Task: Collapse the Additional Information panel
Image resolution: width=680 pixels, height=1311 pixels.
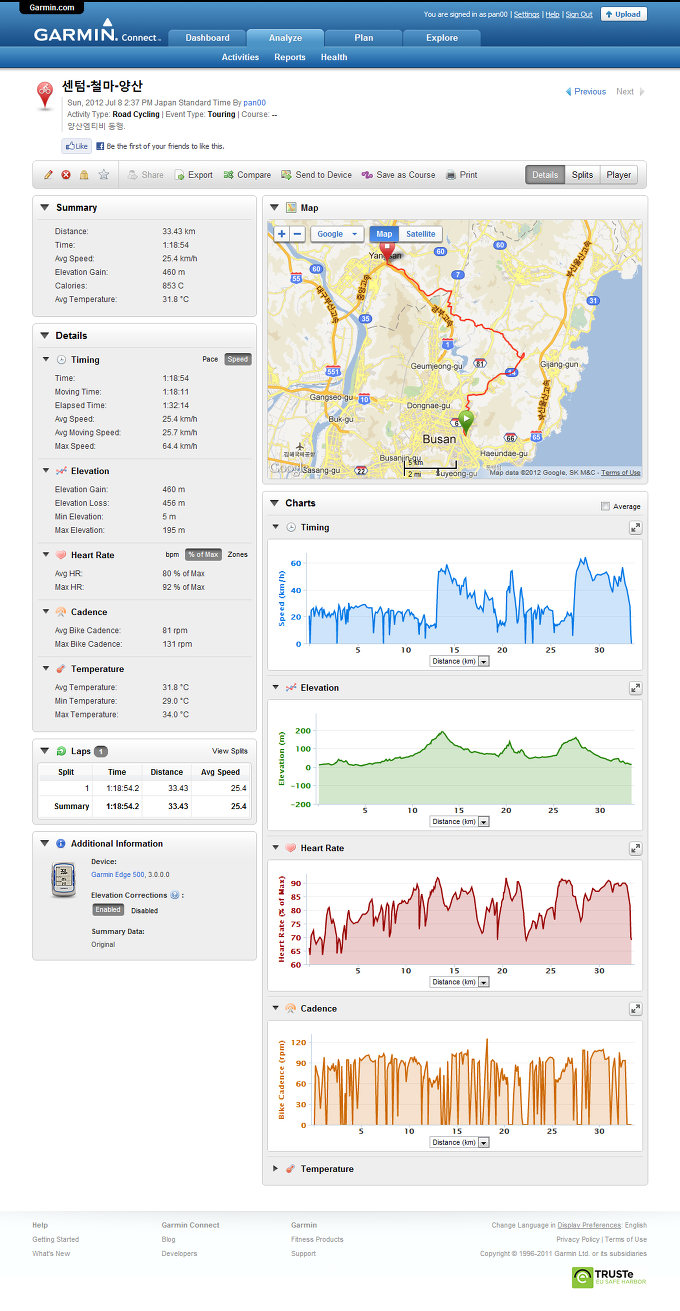Action: pos(46,843)
